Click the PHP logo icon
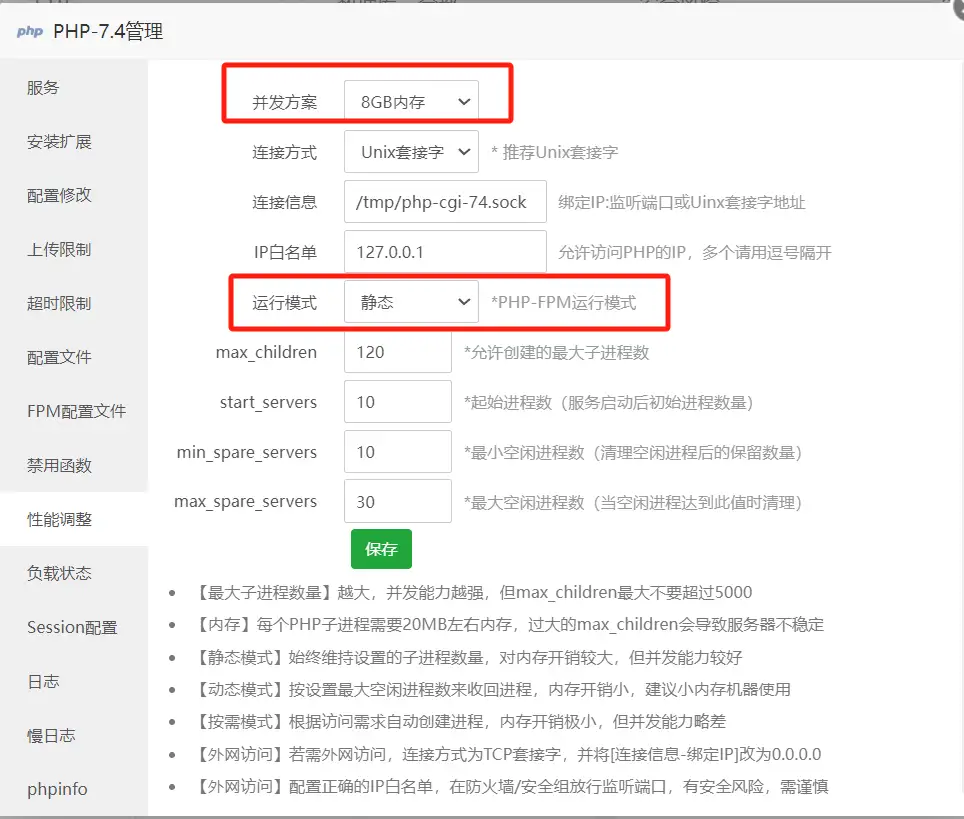The image size is (964, 819). click(29, 31)
